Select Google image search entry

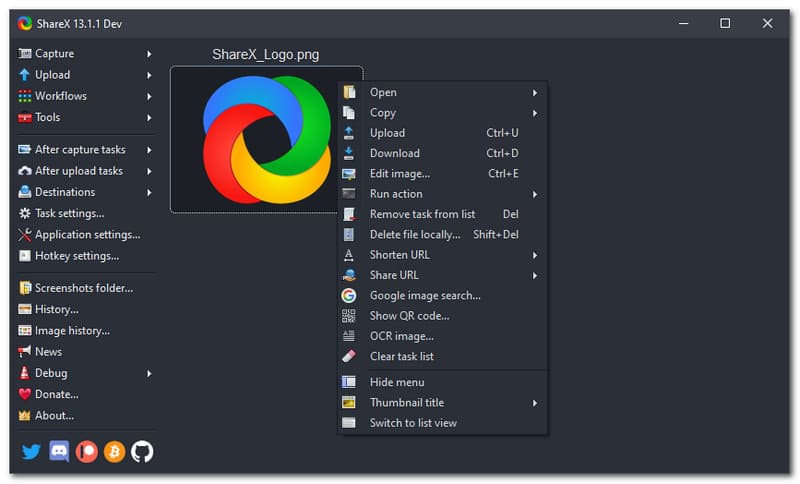pos(442,295)
